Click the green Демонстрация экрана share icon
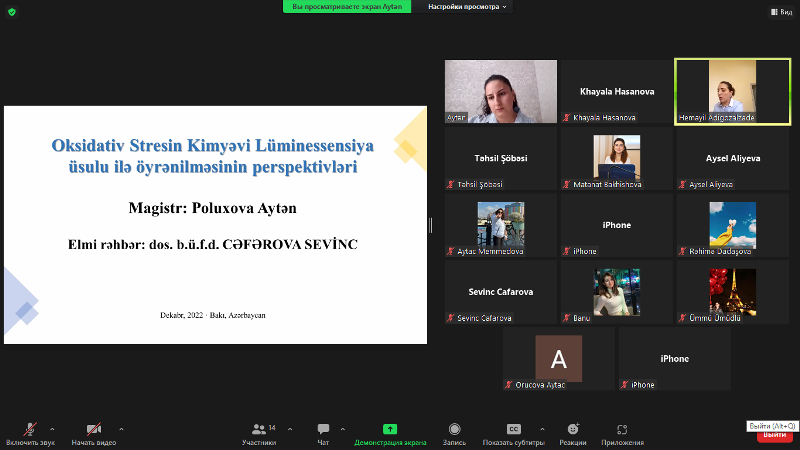800x450 pixels. (390, 429)
